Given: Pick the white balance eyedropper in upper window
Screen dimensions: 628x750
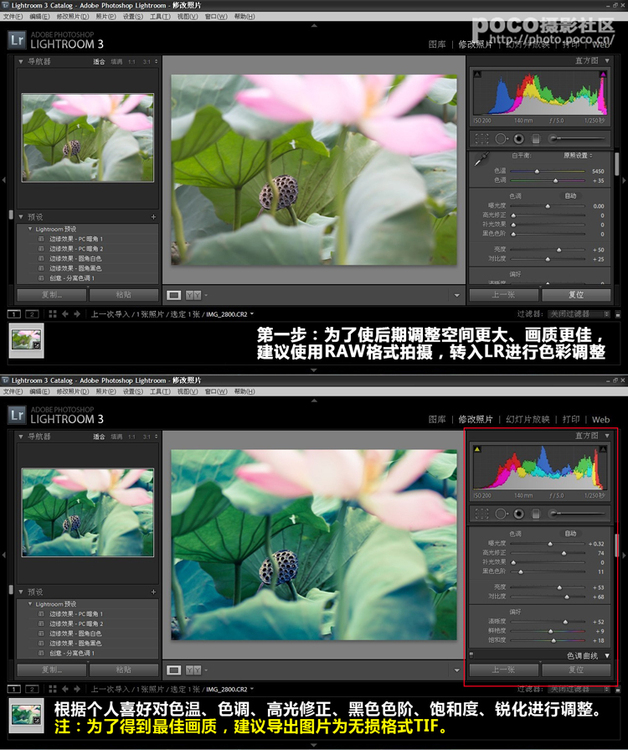Looking at the screenshot, I should coord(481,159).
